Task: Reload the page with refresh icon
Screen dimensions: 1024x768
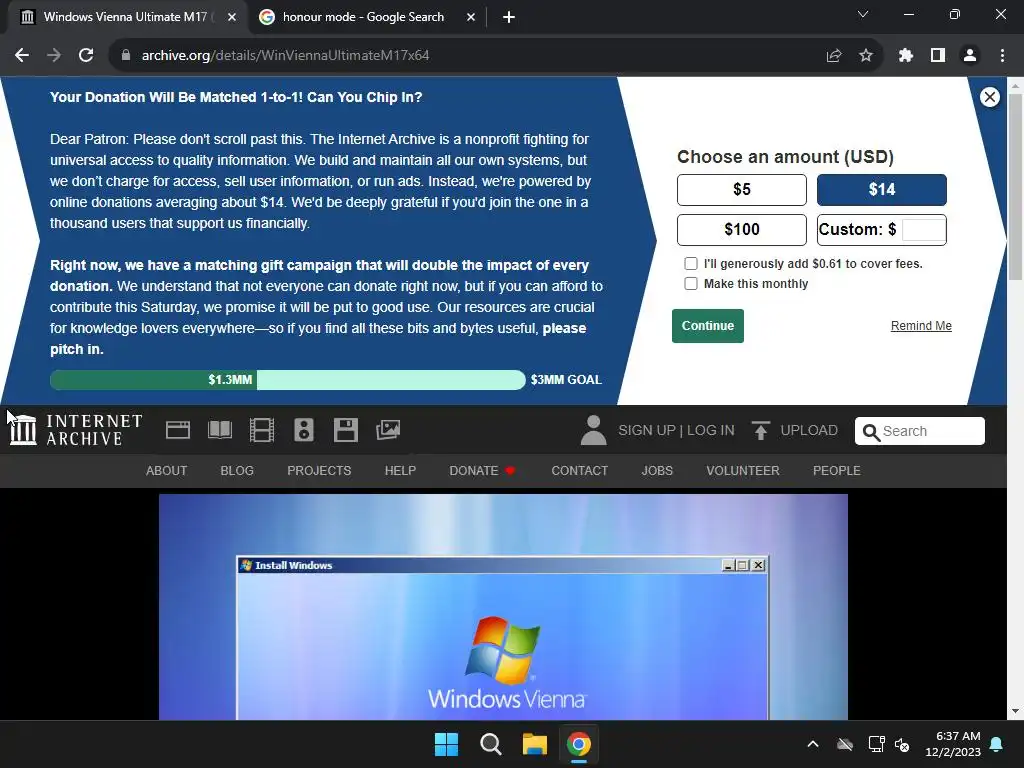Action: tap(86, 56)
